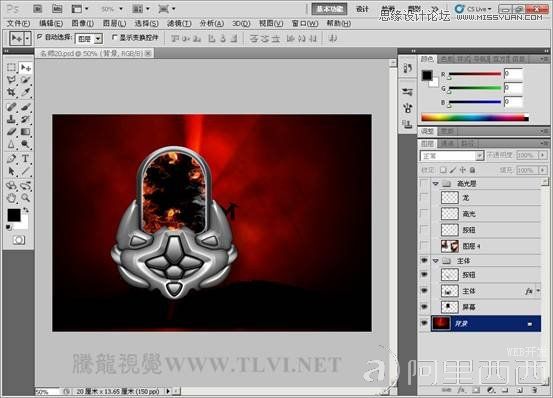The width and height of the screenshot is (553, 398).
Task: Launch Bridge from the application bar
Action: tap(37, 9)
